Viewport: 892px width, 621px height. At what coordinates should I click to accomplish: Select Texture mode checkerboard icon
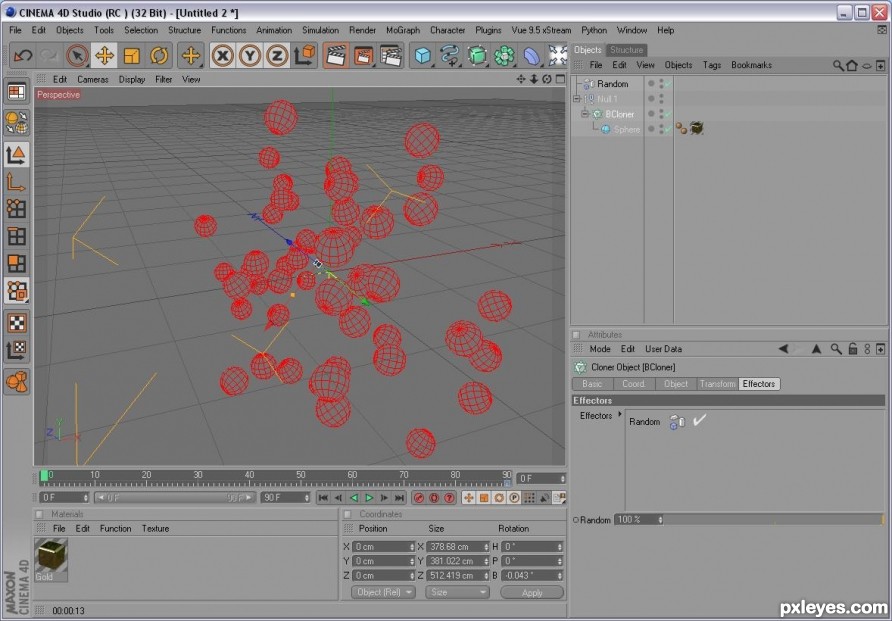[16, 322]
